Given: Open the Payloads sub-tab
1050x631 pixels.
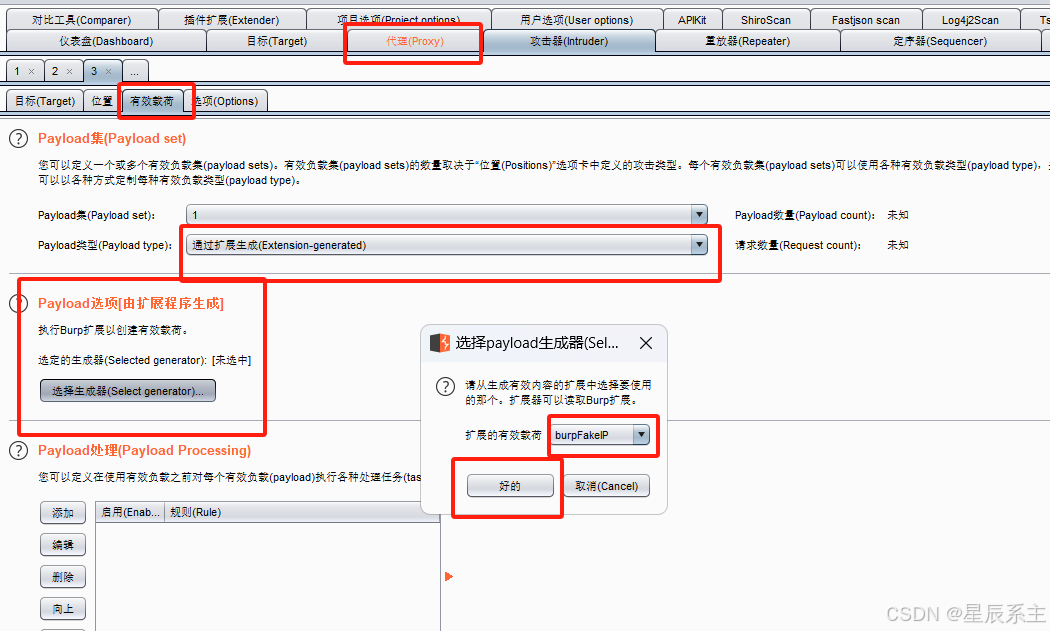Looking at the screenshot, I should (x=152, y=100).
